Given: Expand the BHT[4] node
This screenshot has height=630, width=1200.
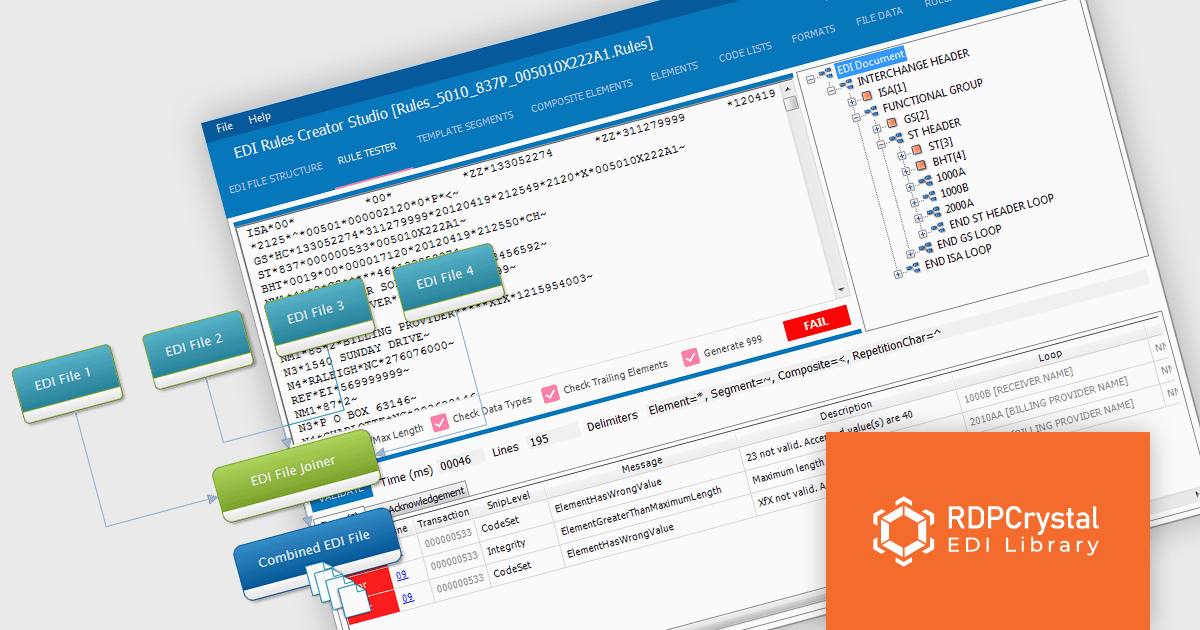Looking at the screenshot, I should pos(906,170).
